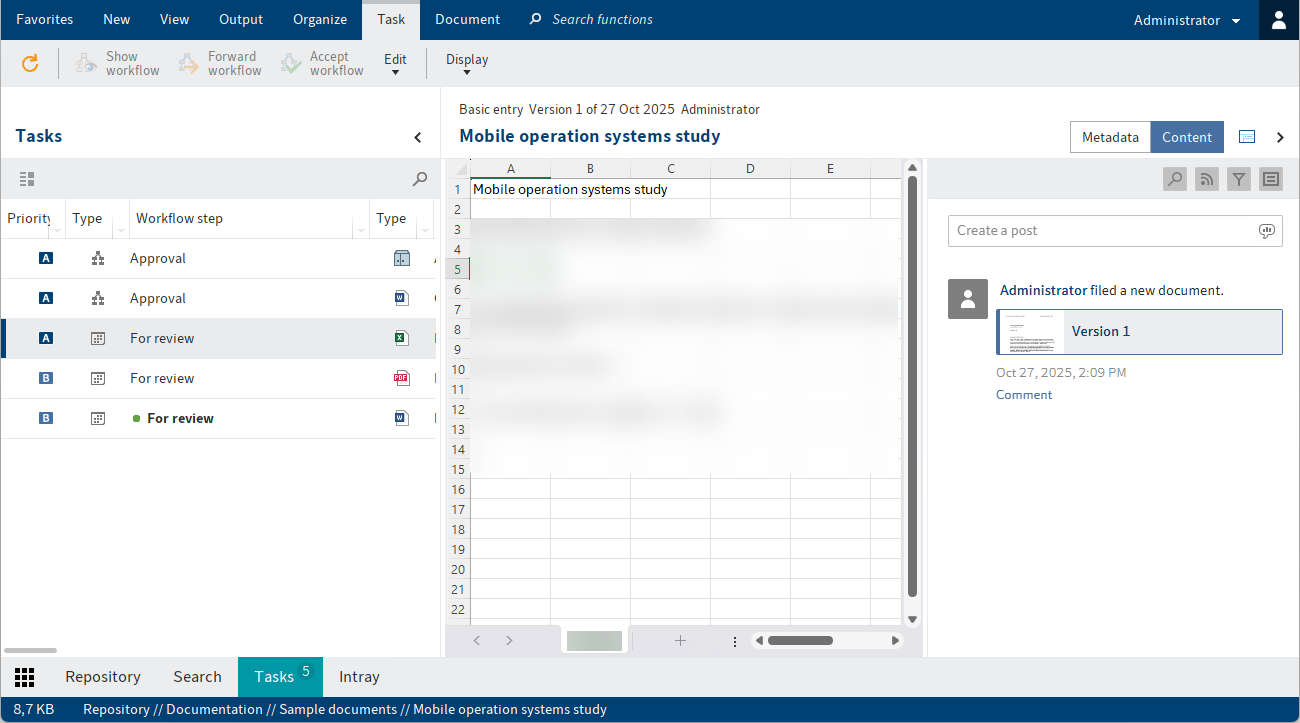Switch to the Repository area
Viewport: 1300px width, 723px height.
103,677
